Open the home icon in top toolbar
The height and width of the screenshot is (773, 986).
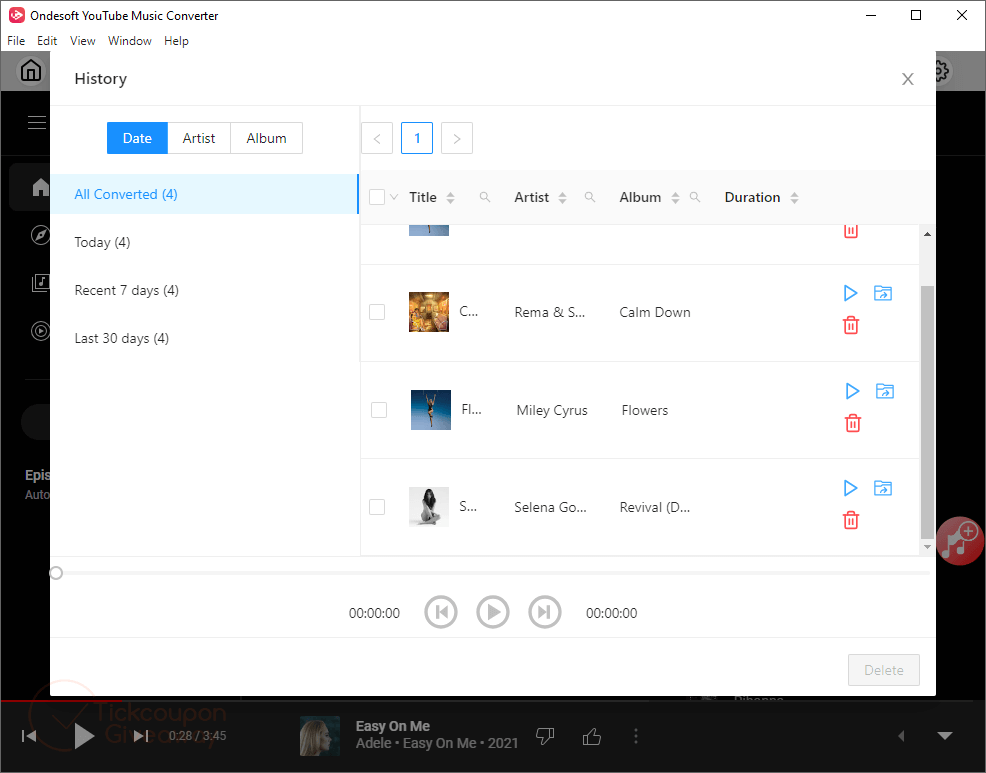tap(31, 70)
